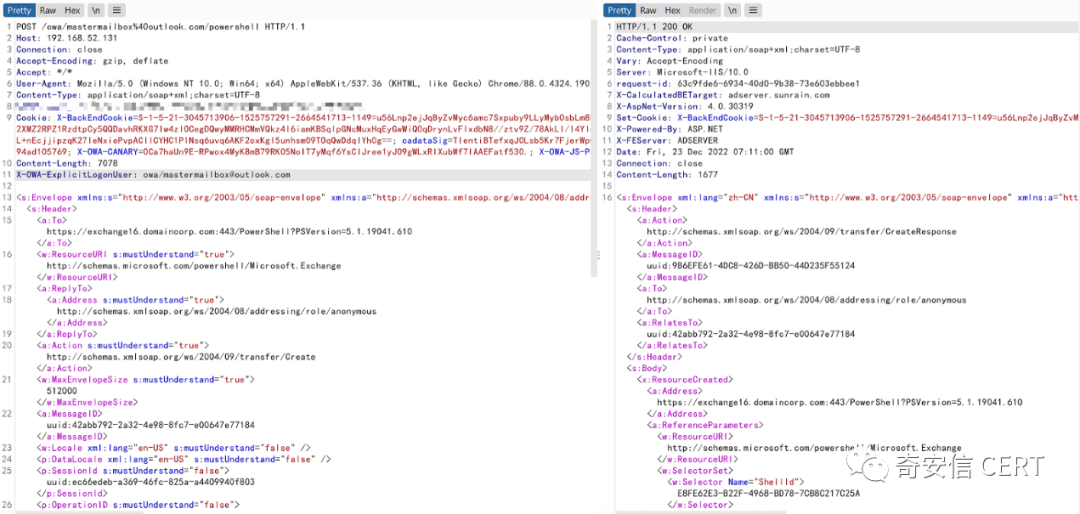1080x514 pixels.
Task: Click the request Connection: close header
Action: click(59, 50)
